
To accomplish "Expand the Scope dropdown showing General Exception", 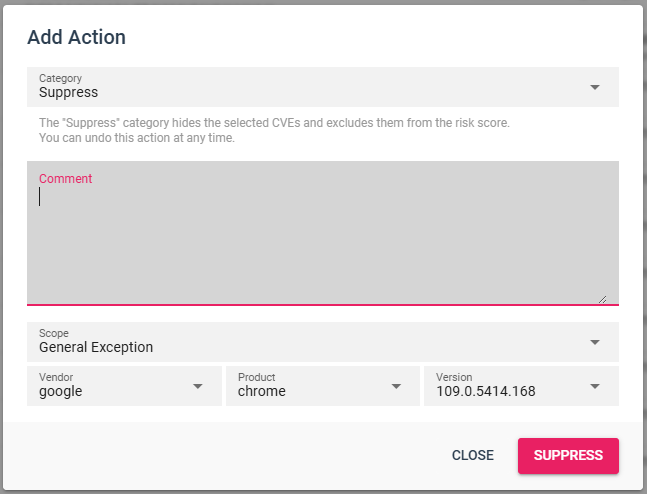I will [x=300, y=343].
